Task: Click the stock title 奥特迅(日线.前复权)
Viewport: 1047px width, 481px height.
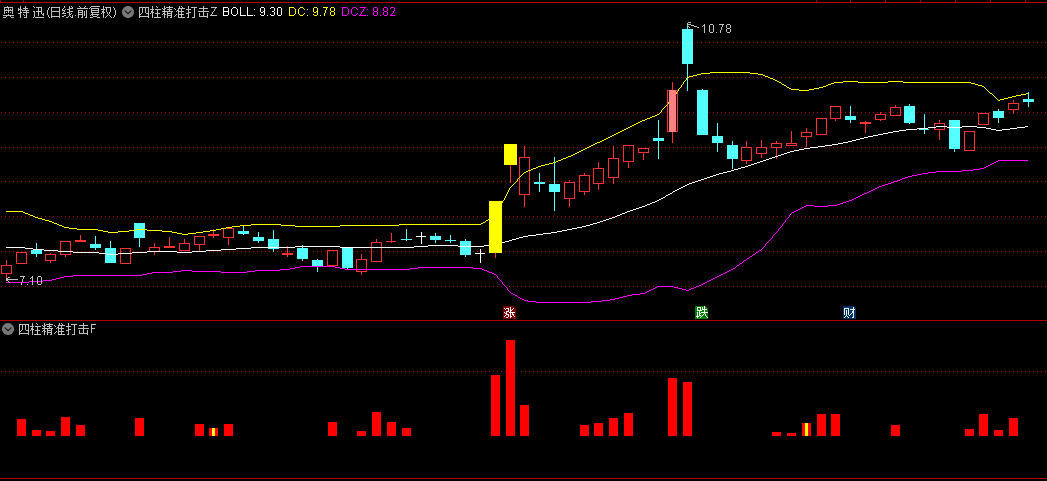Action: pyautogui.click(x=60, y=11)
